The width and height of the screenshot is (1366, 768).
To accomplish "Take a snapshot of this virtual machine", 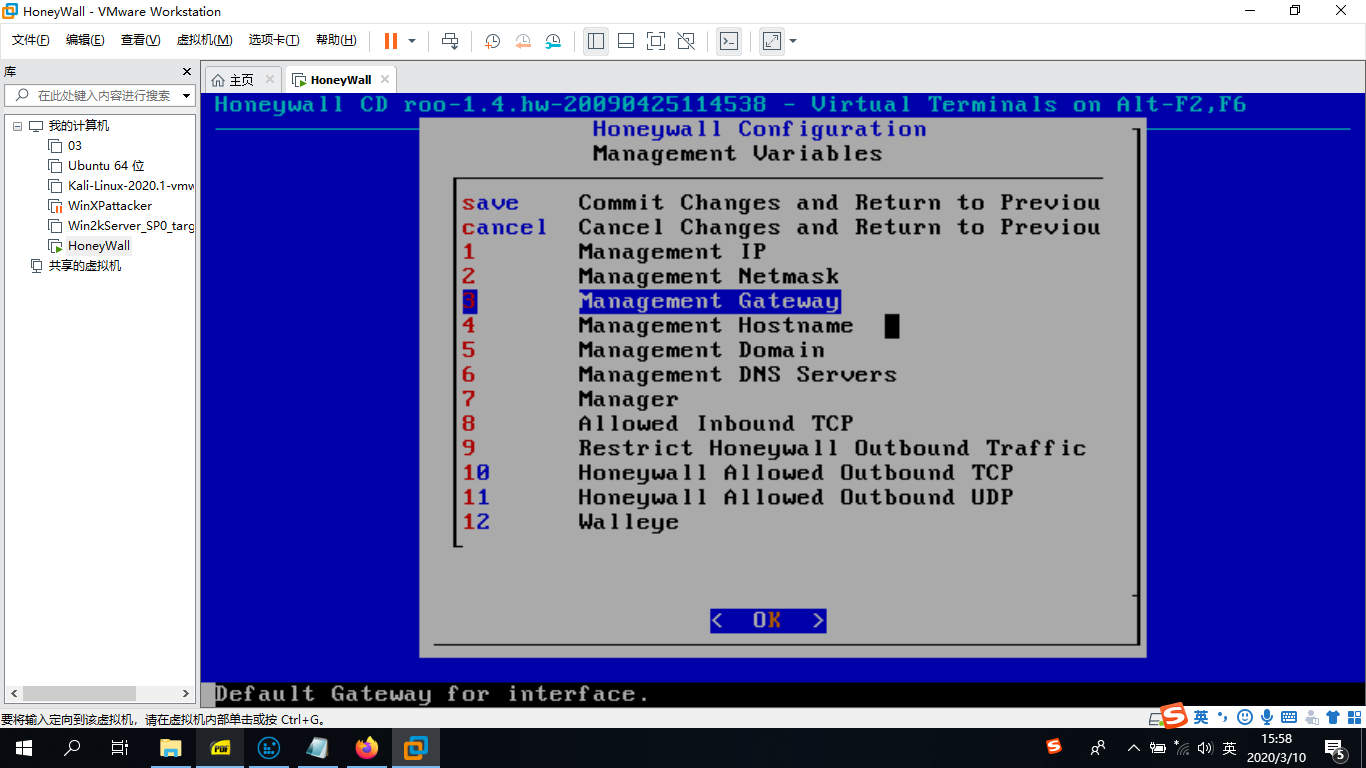I will (x=493, y=41).
